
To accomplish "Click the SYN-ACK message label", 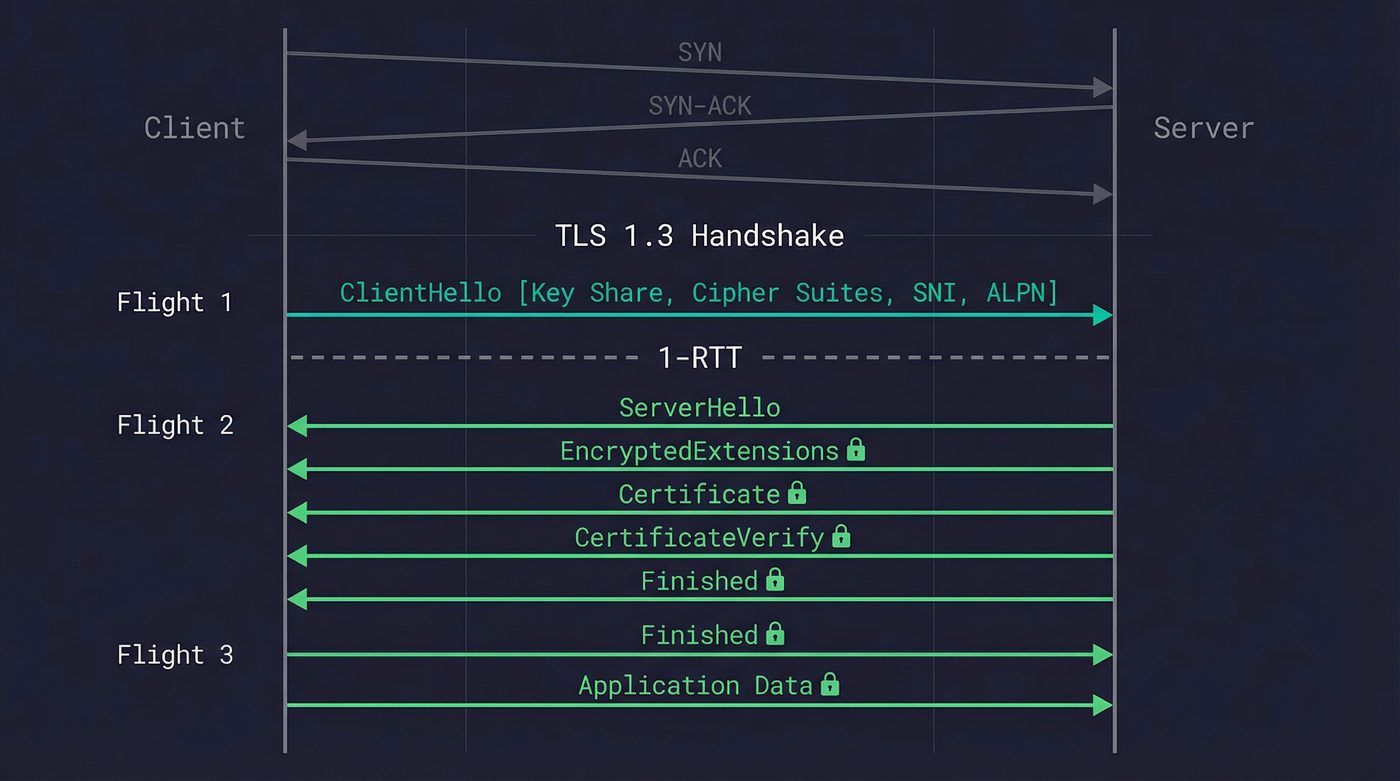I will click(x=700, y=105).
